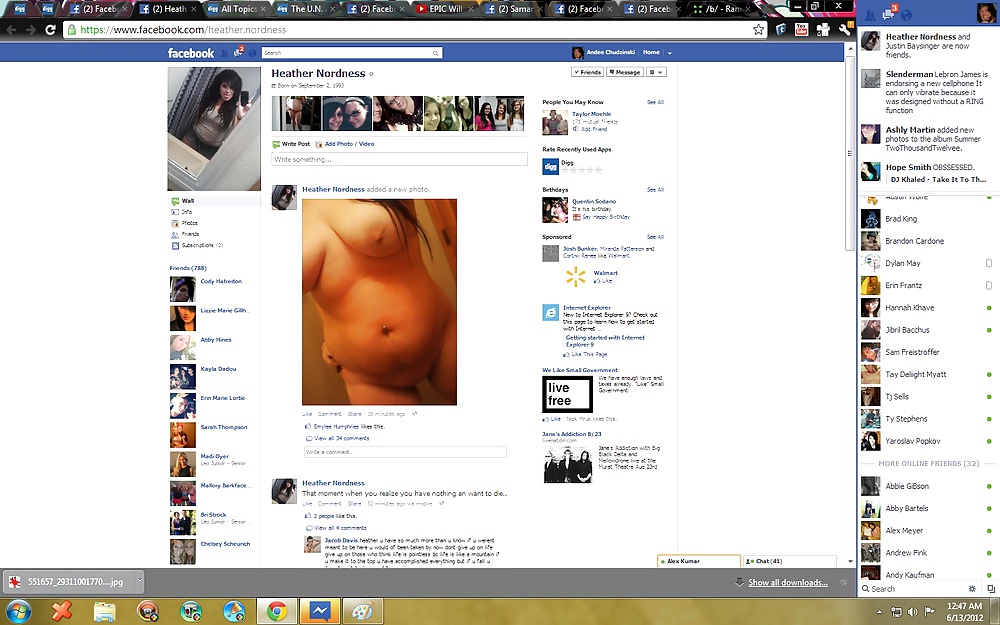The height and width of the screenshot is (625, 1000).
Task: Close the downloads bar
Action: point(843,582)
